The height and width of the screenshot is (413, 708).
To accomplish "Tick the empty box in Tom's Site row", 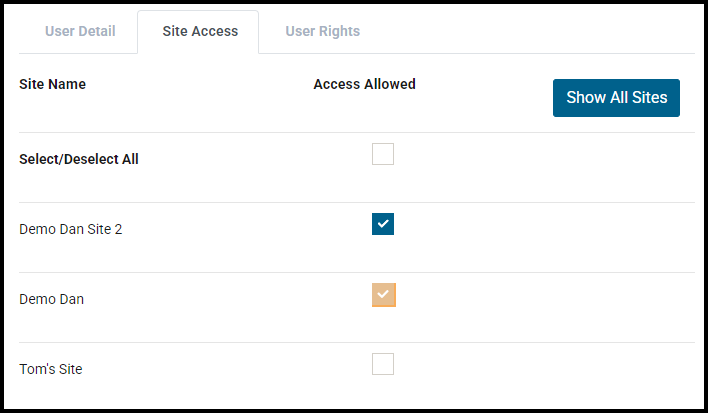I will coord(383,364).
